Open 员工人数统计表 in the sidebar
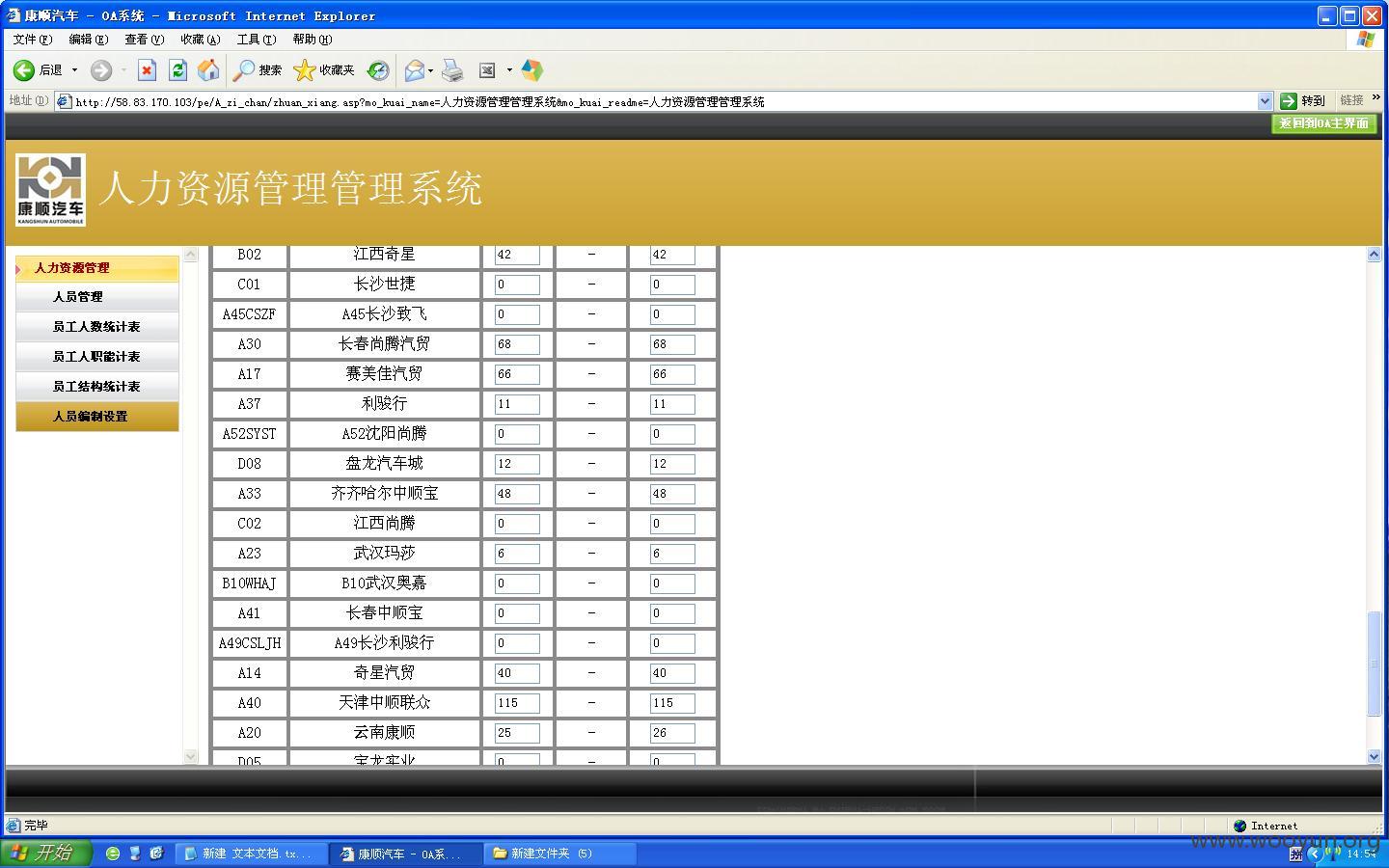1389x868 pixels. (96, 327)
